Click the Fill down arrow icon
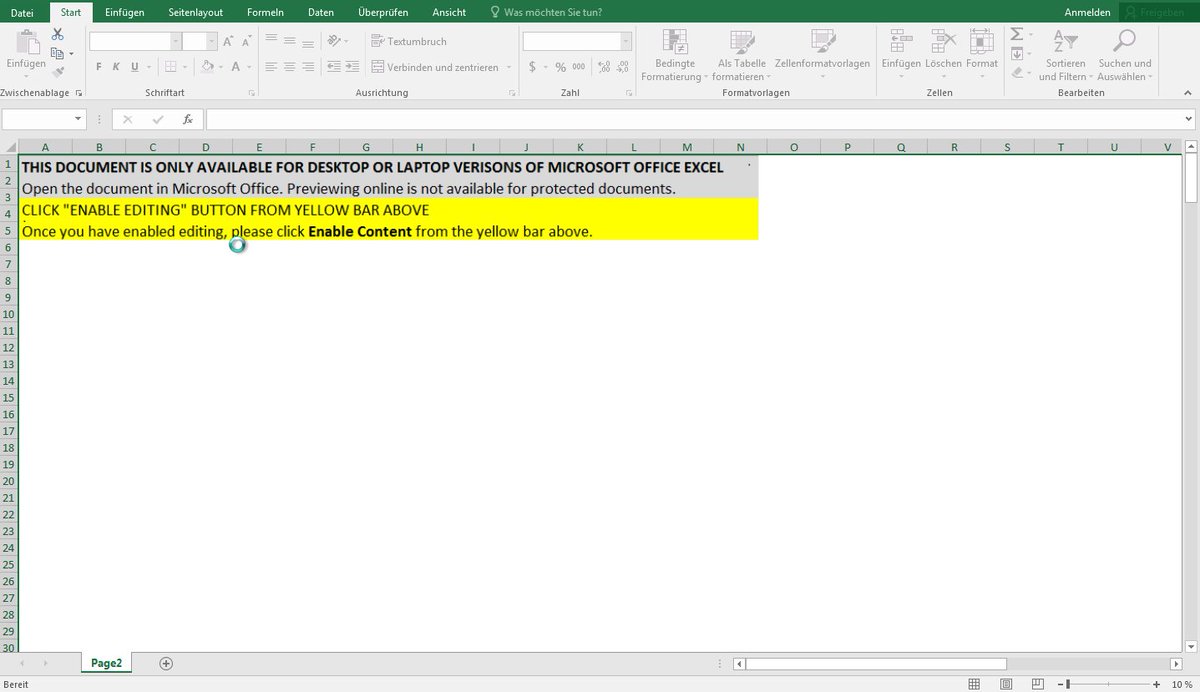The height and width of the screenshot is (692, 1200). (x=1017, y=53)
